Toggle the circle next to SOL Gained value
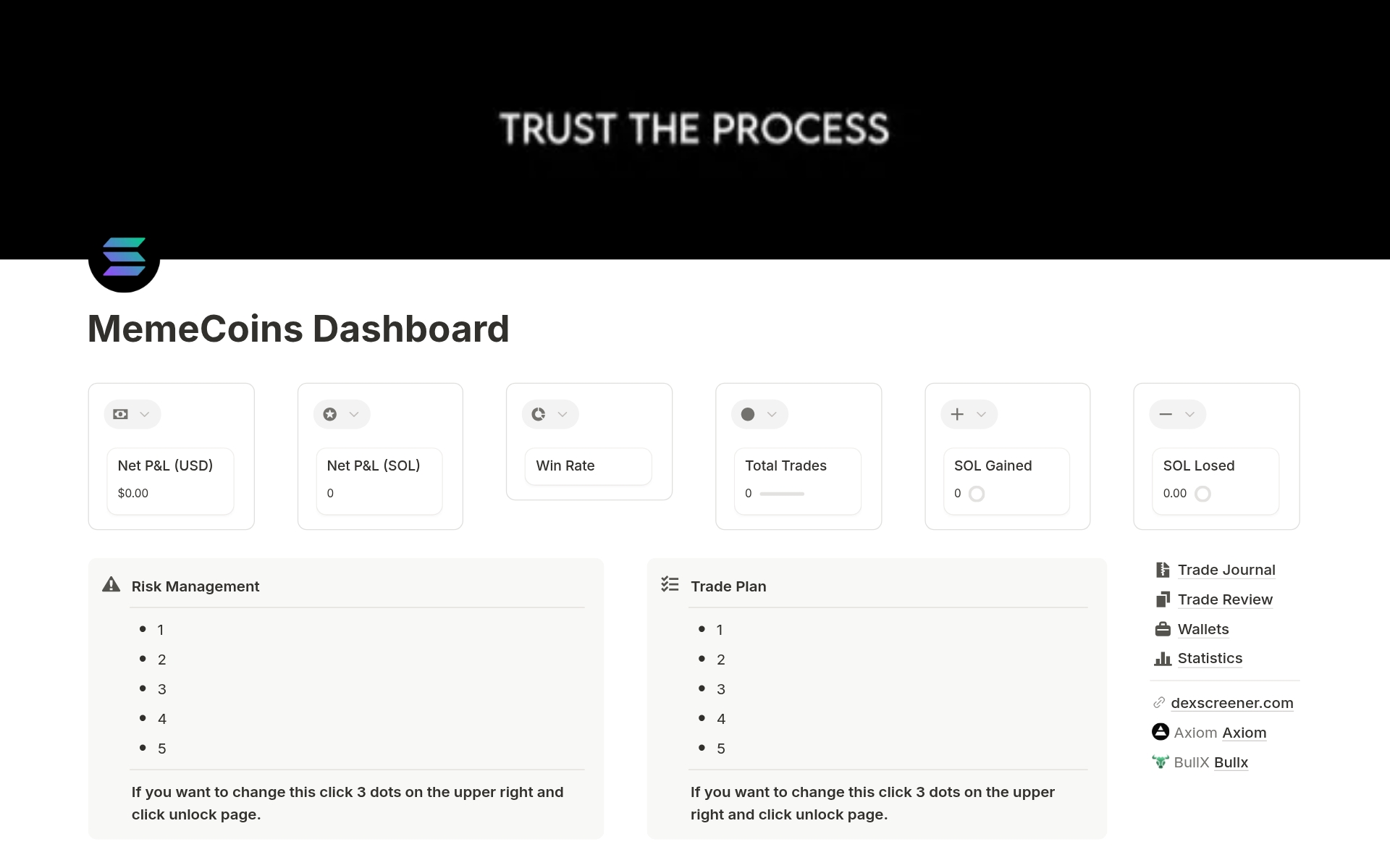The width and height of the screenshot is (1390, 868). point(977,493)
